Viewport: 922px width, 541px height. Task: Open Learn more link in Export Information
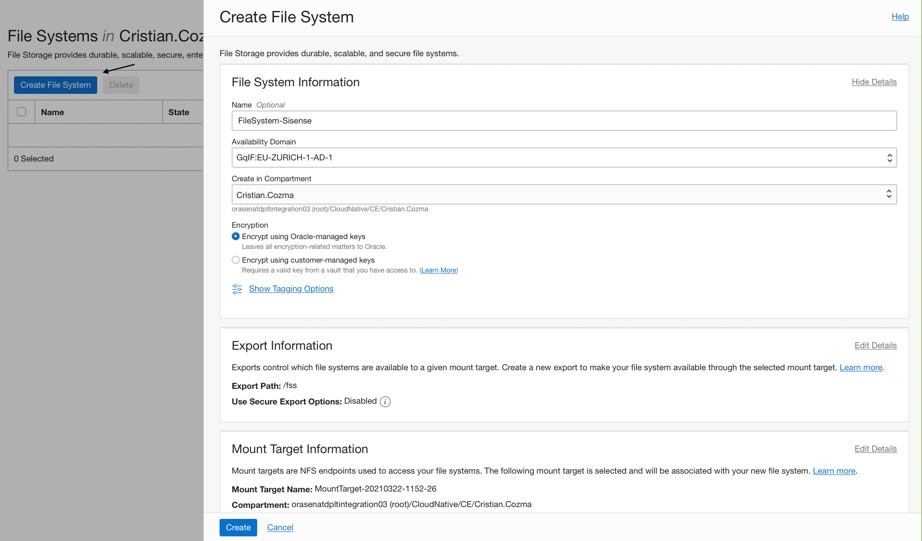coord(861,368)
